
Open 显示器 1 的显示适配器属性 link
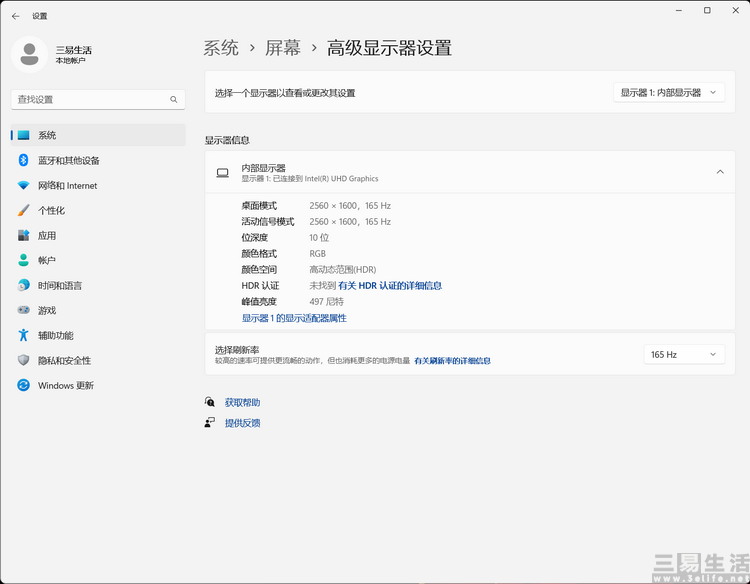pyautogui.click(x=294, y=318)
